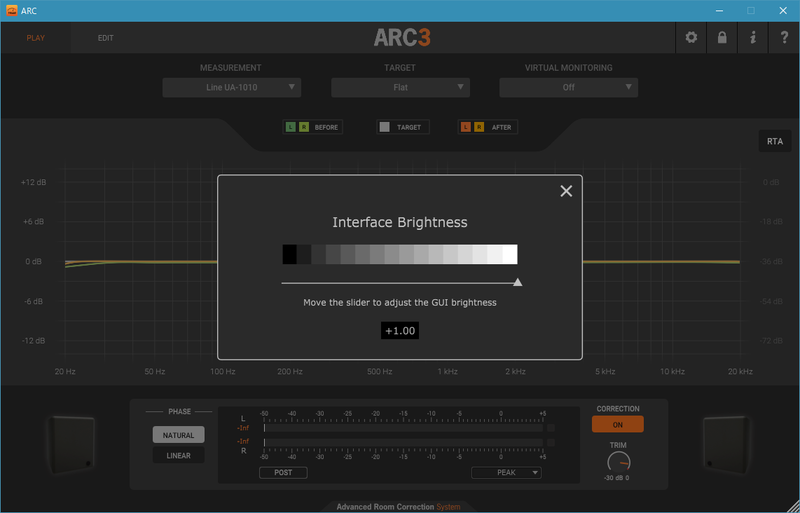Screen dimensions: 800x513
Task: Select Natural phase mode
Action: pyautogui.click(x=179, y=435)
